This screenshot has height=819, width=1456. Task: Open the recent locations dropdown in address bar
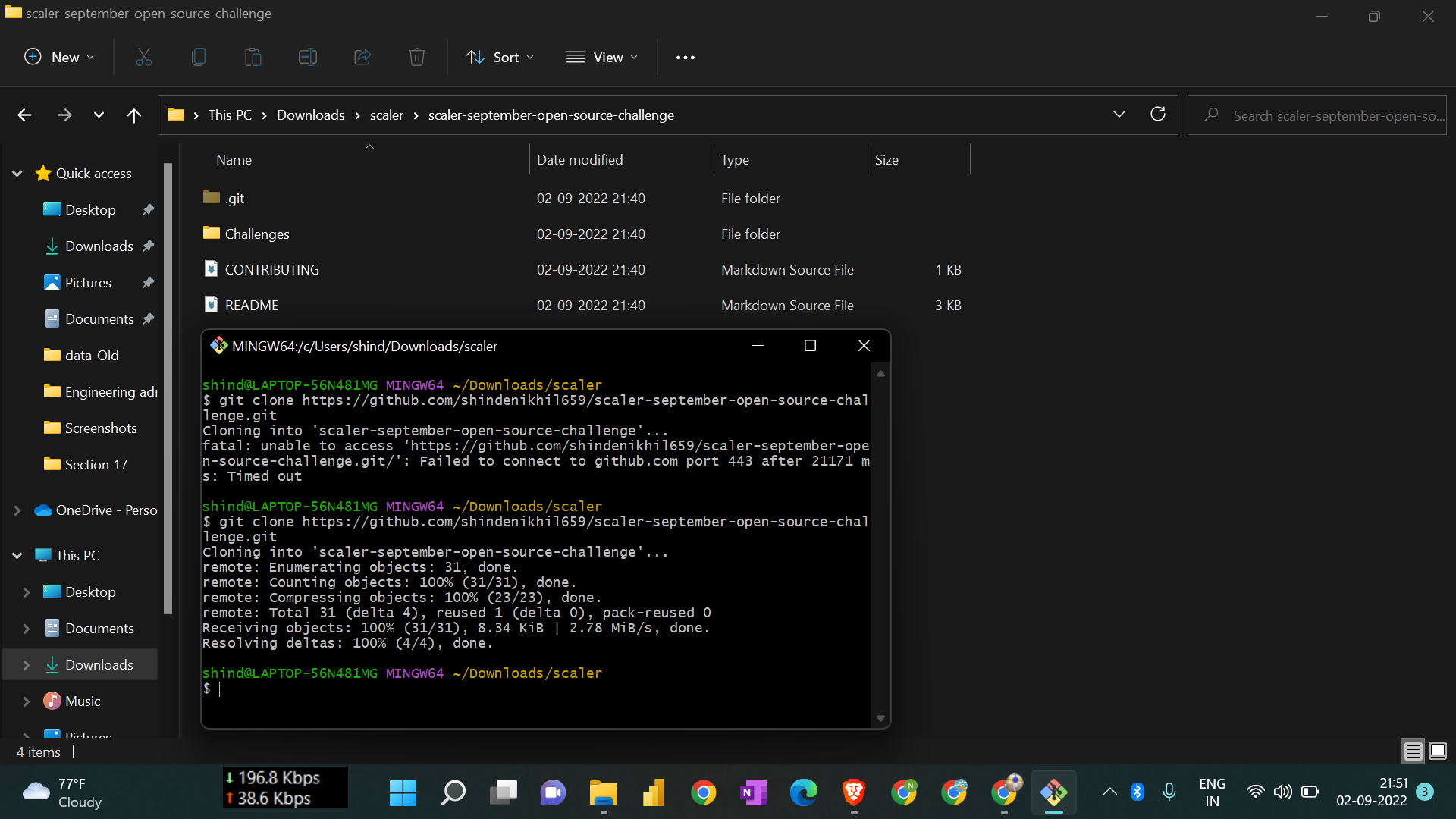pyautogui.click(x=1119, y=114)
